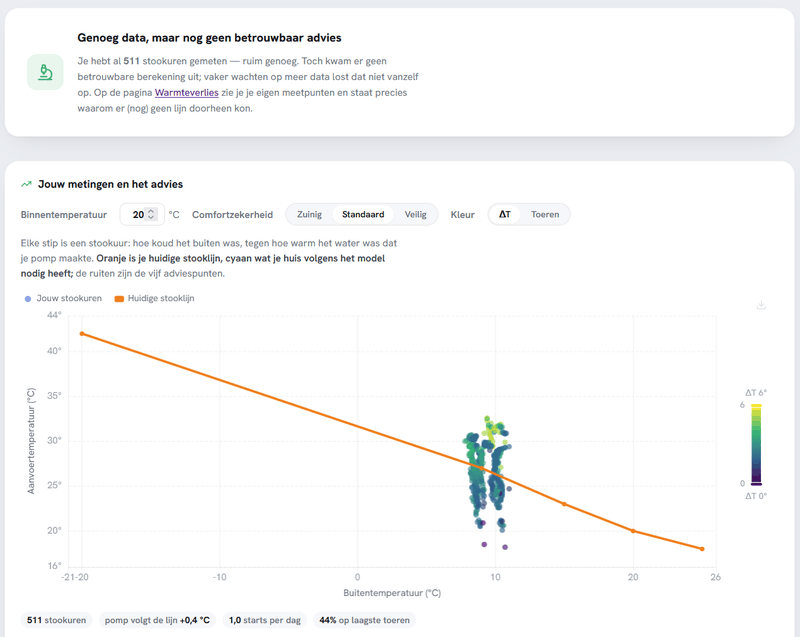This screenshot has width=800, height=637.
Task: Click the heading 'Genoeg data, maar nog geen betrouwbaar advies'
Action: point(209,38)
